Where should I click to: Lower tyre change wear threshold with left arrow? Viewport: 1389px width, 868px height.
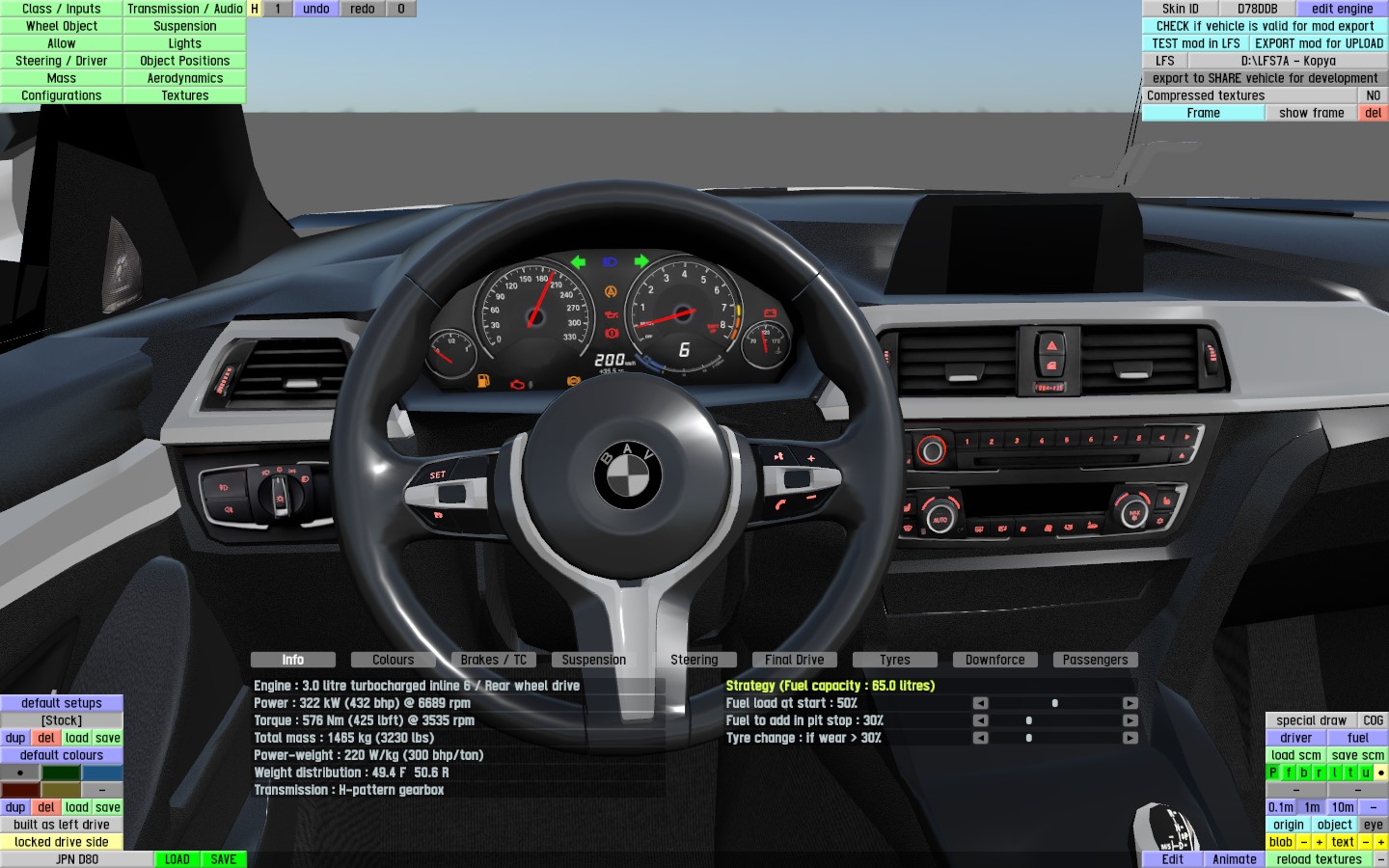980,738
